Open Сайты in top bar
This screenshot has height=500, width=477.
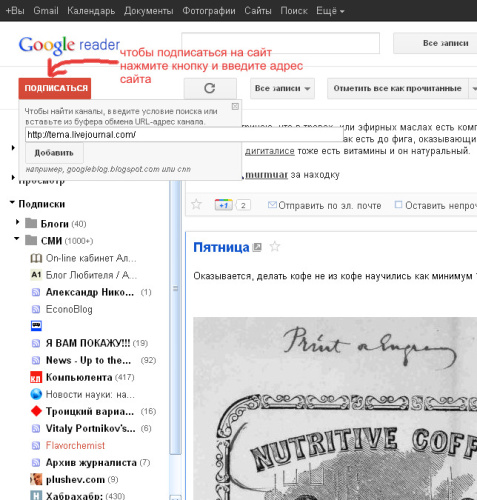coord(258,11)
